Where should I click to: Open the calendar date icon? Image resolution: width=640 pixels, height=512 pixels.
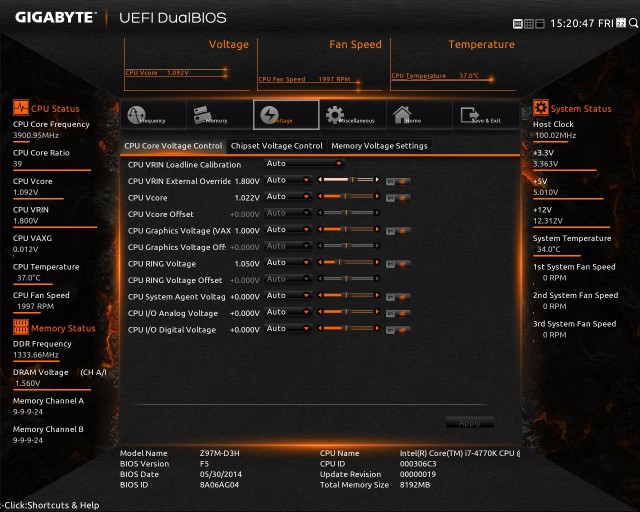621,23
